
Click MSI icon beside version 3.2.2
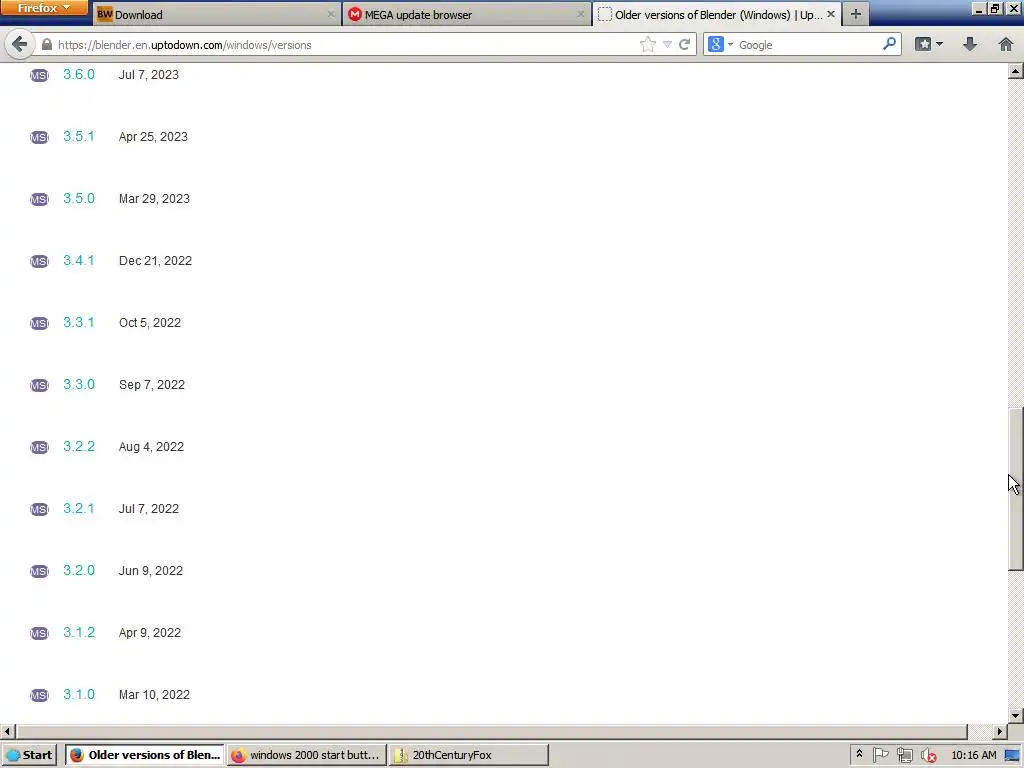39,447
